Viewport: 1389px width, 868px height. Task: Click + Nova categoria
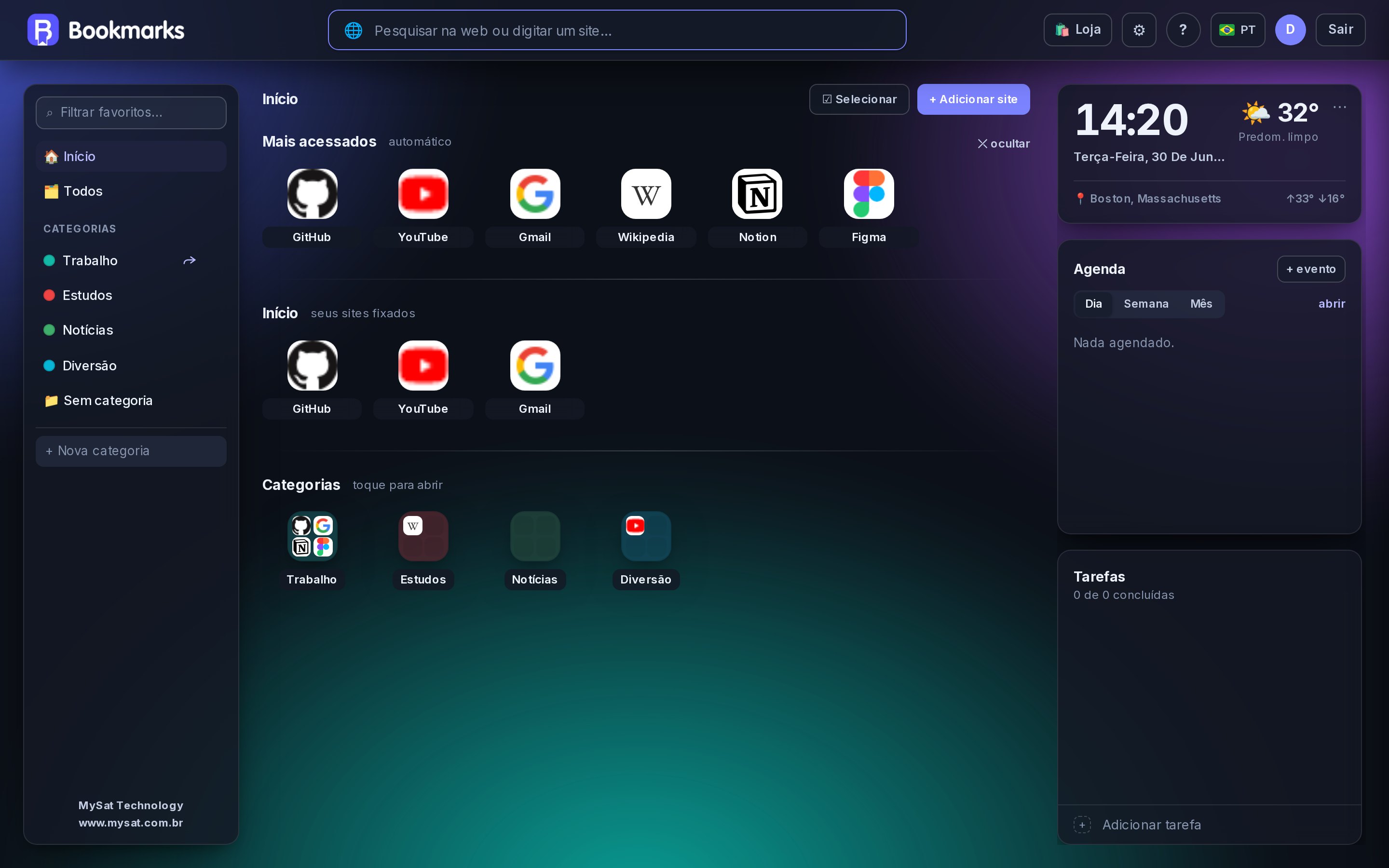131,451
